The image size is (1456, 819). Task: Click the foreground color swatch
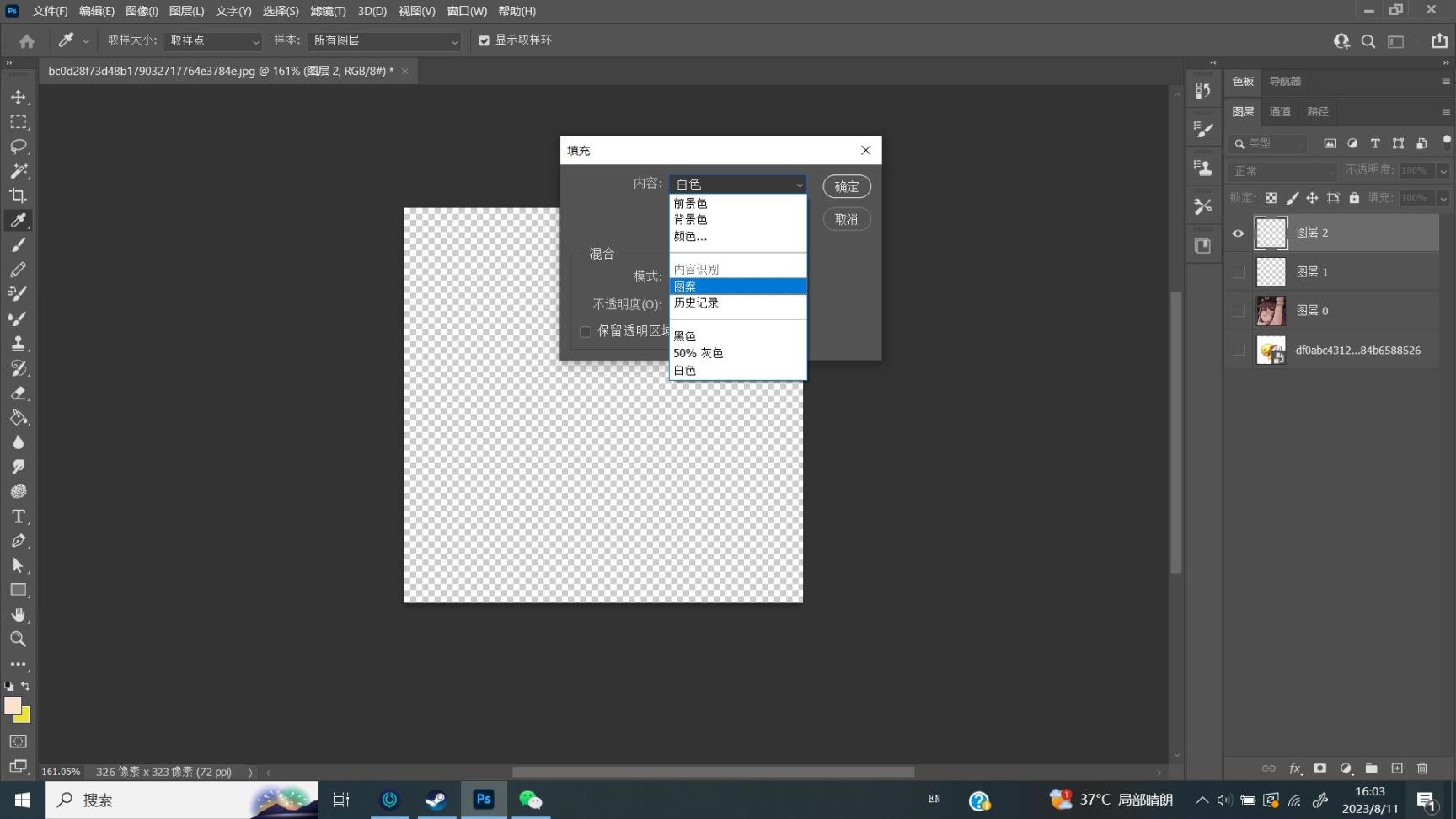pos(12,705)
